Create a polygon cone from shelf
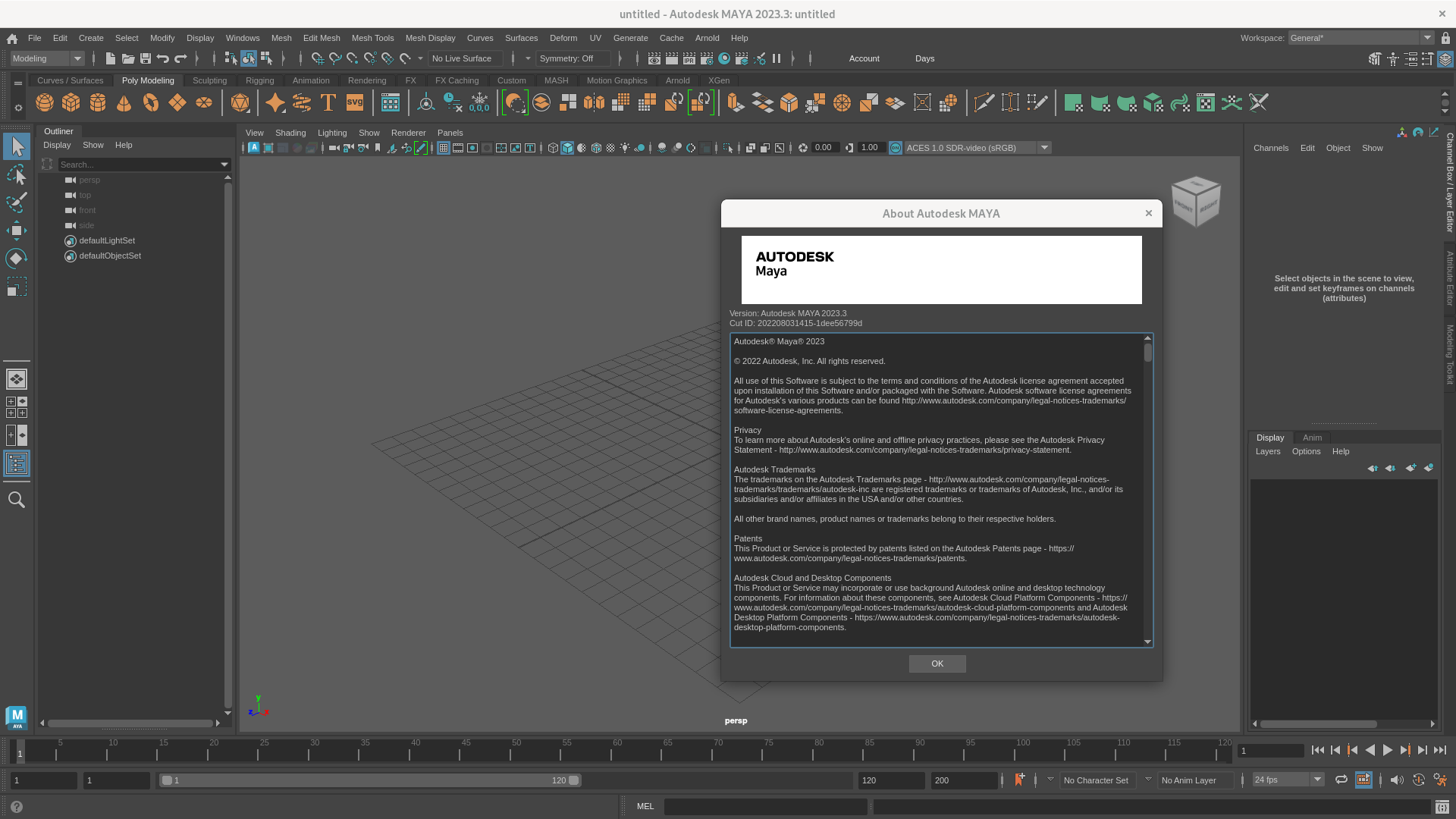 pos(124,102)
